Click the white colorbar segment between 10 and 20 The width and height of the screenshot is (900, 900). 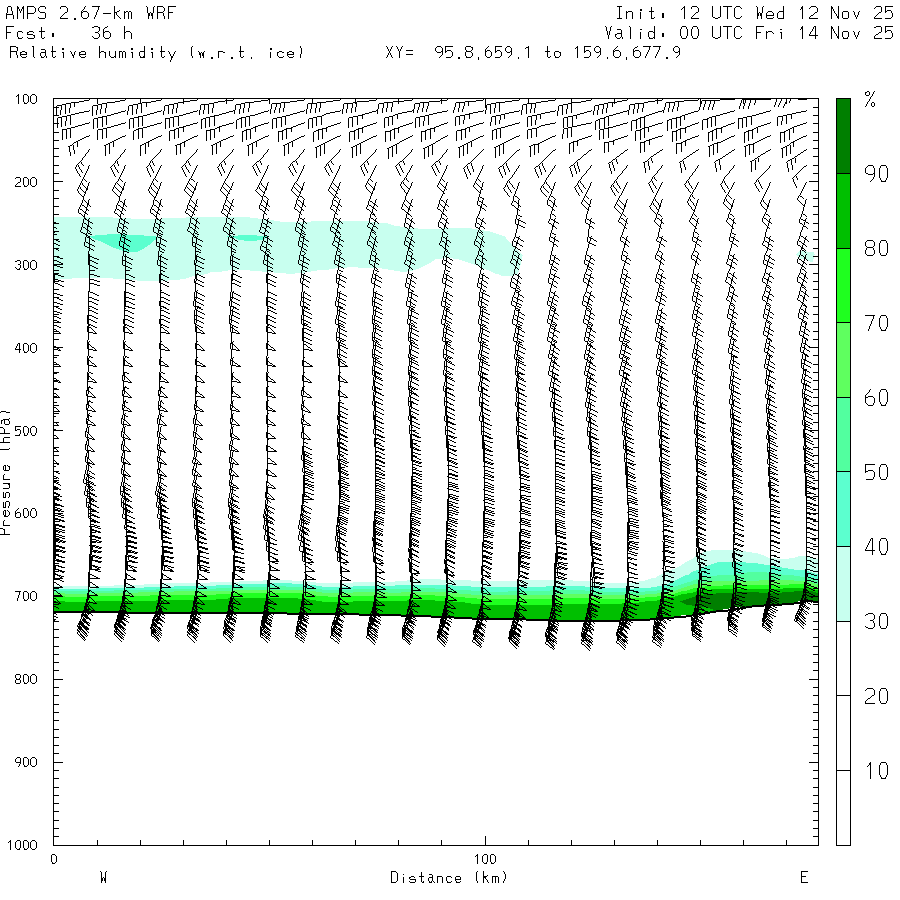[x=843, y=733]
